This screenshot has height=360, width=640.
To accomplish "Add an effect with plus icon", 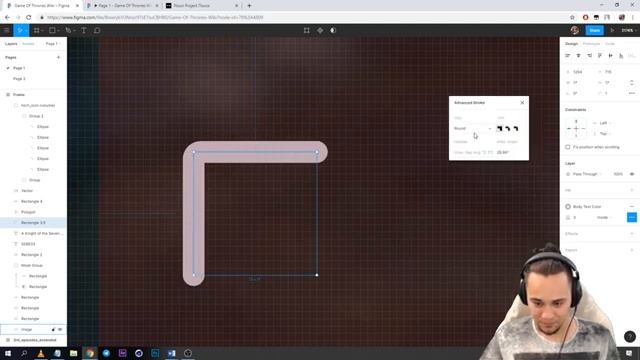I will tap(632, 234).
